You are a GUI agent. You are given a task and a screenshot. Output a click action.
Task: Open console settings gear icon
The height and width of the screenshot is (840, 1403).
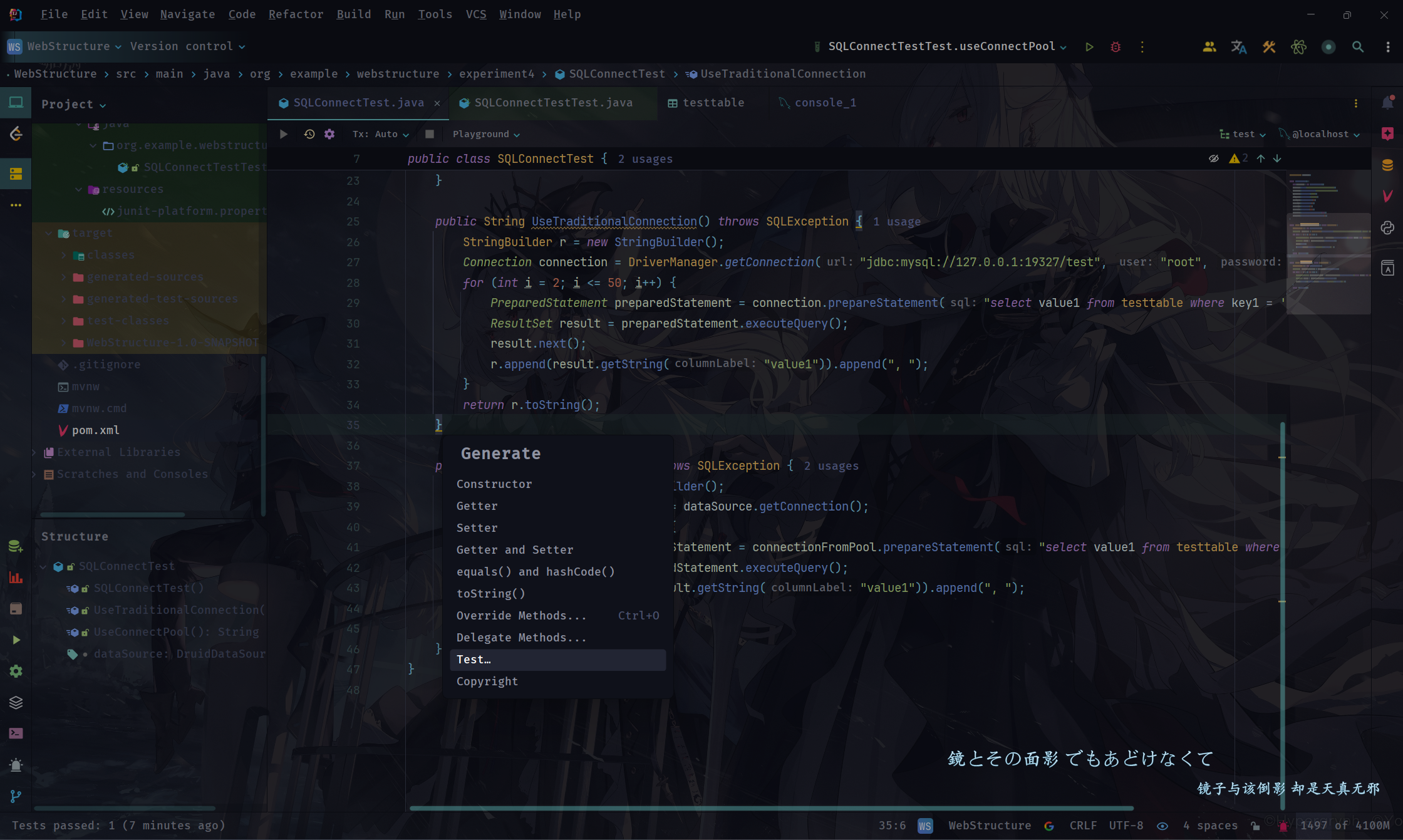[x=329, y=134]
